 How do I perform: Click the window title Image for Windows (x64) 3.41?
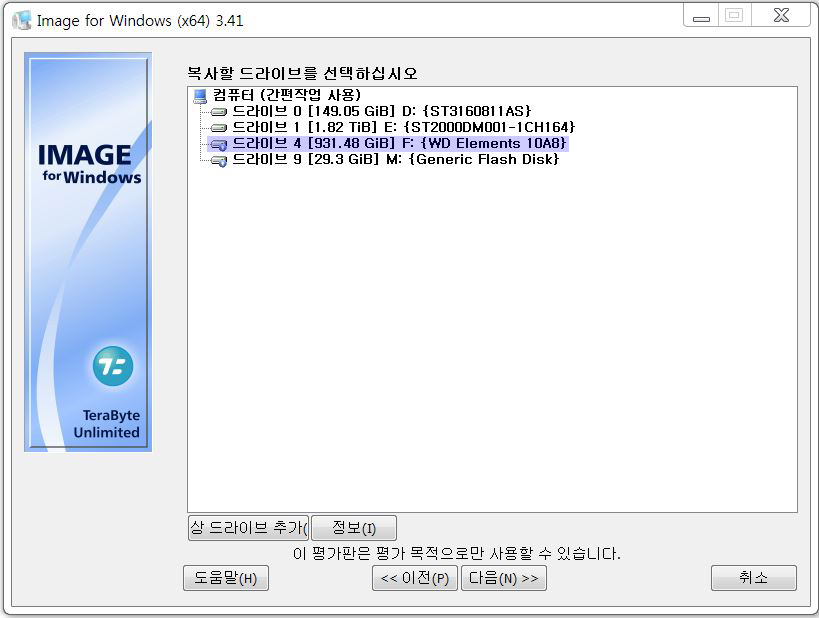coord(140,21)
